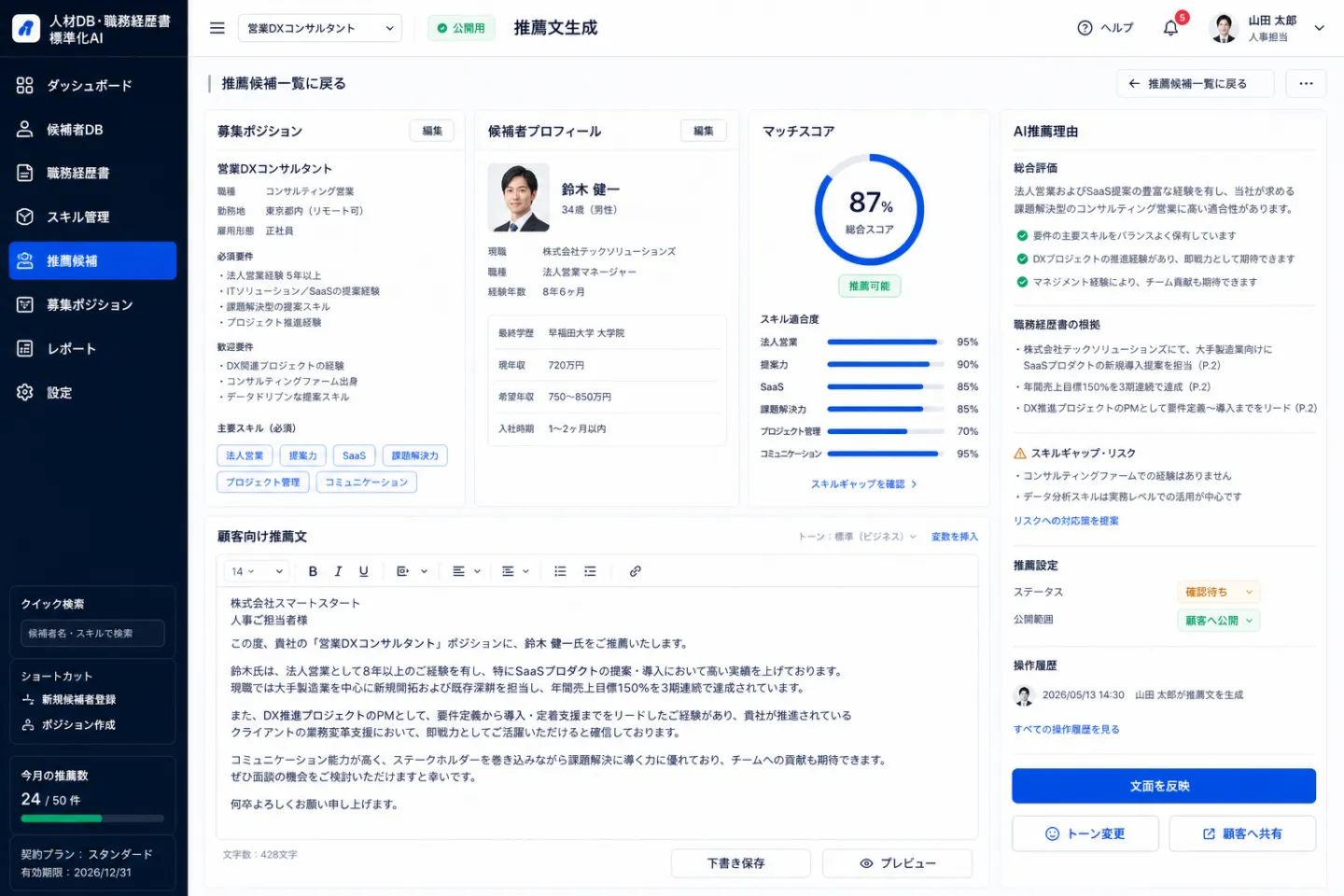Click the プレビュー button

click(897, 863)
